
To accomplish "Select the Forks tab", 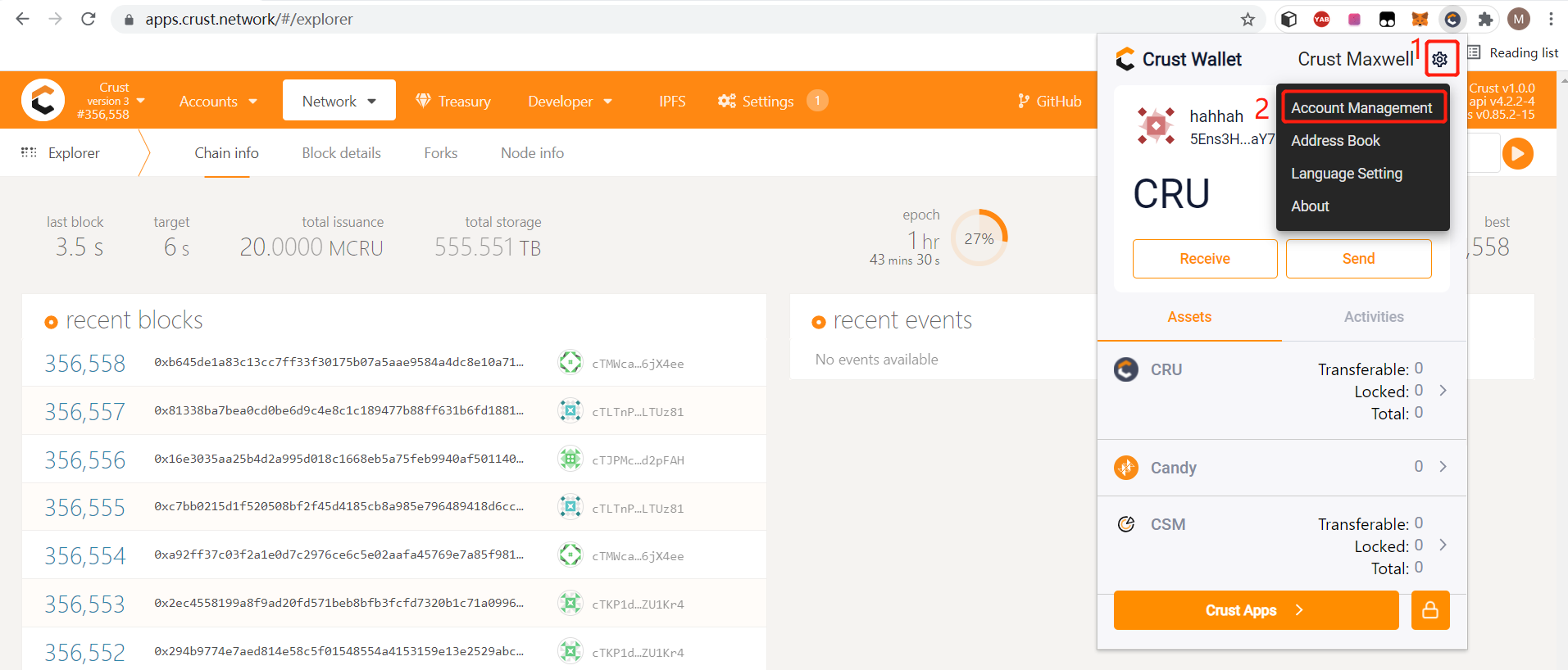I will coord(441,153).
